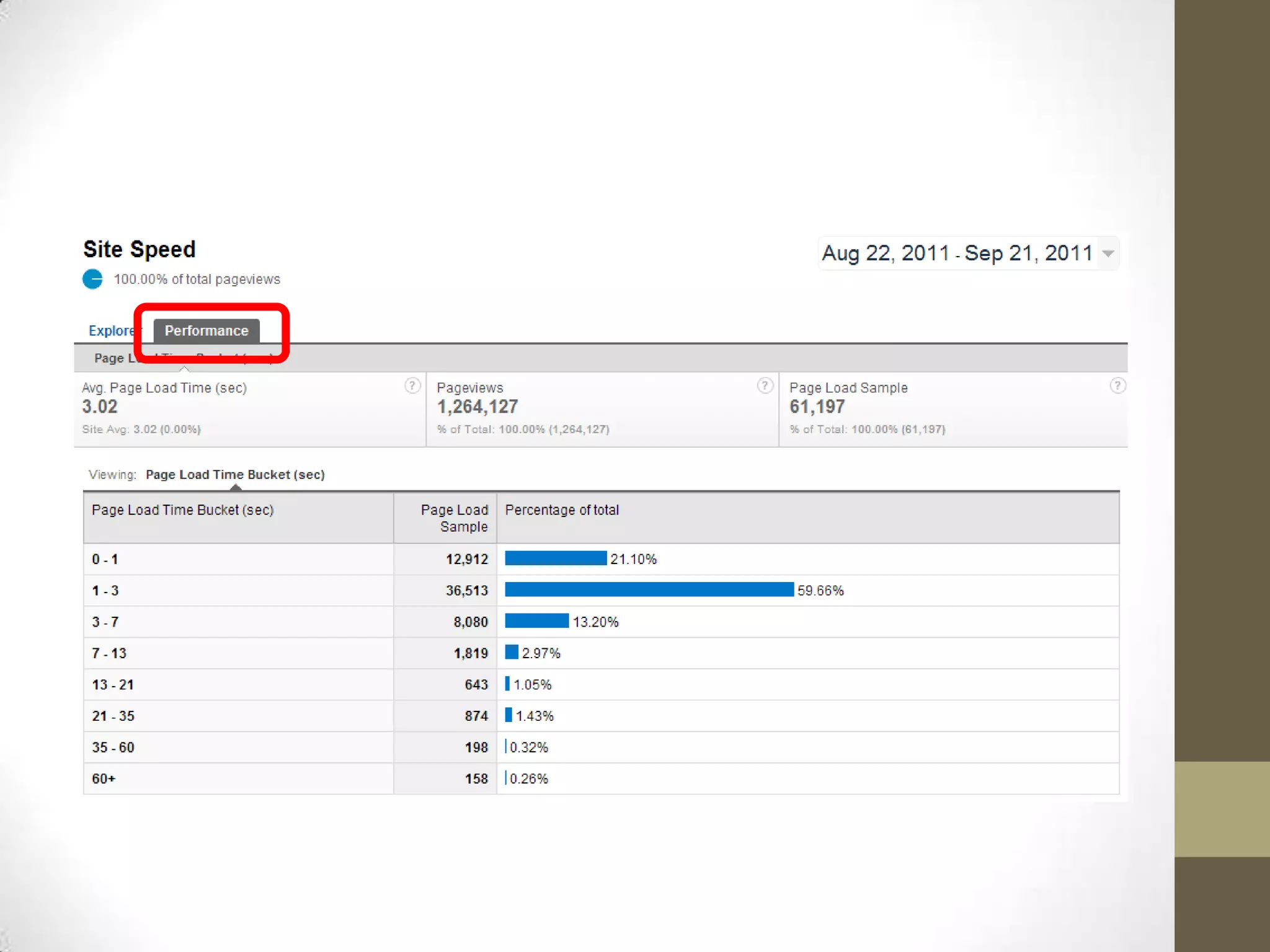Click the 21.10% blue bar
The image size is (1270, 952).
click(x=556, y=558)
